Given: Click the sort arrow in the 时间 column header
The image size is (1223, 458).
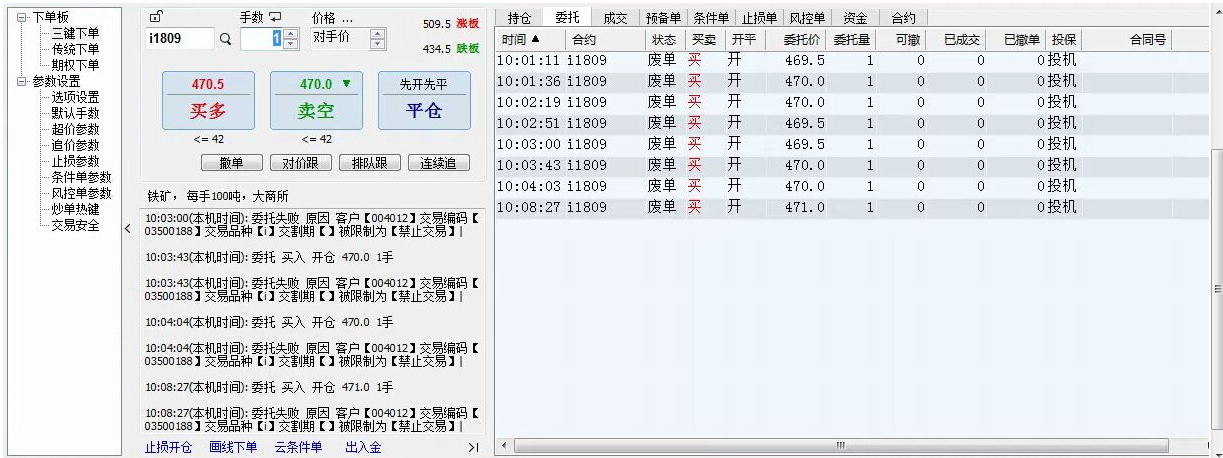Looking at the screenshot, I should (535, 39).
